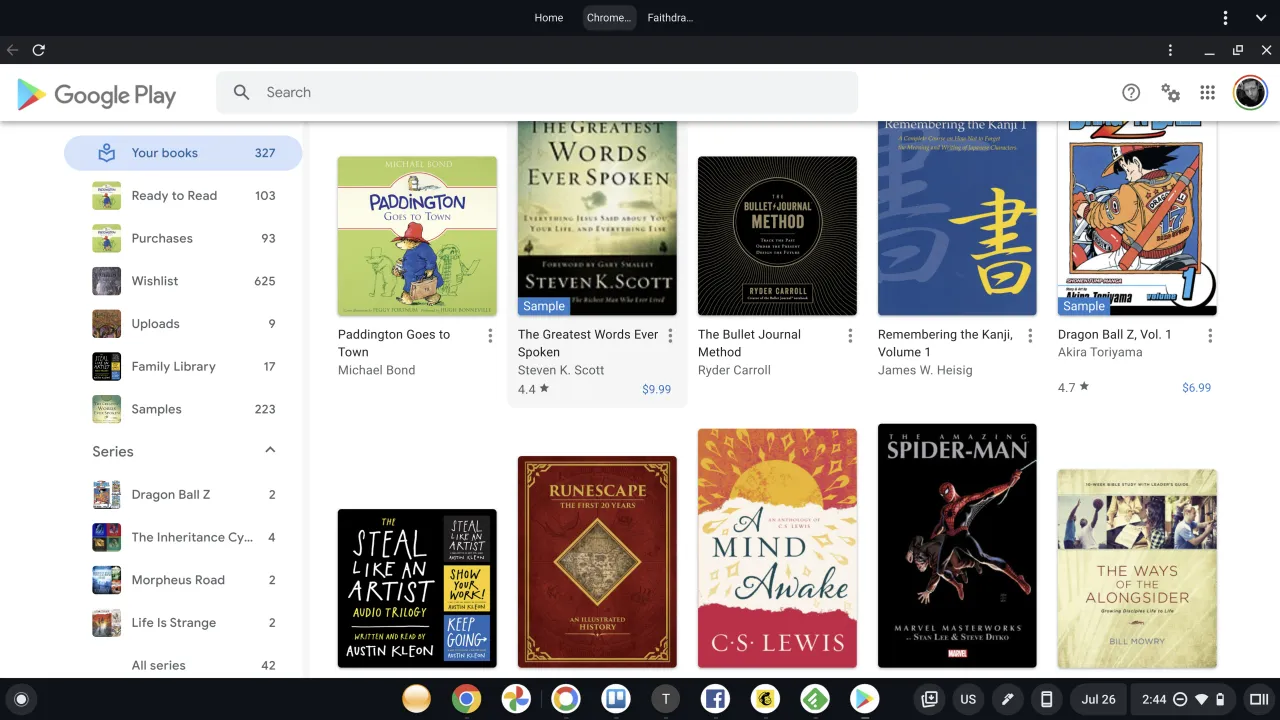This screenshot has height=720, width=1280.
Task: Open the Wishlist section
Action: 155,281
